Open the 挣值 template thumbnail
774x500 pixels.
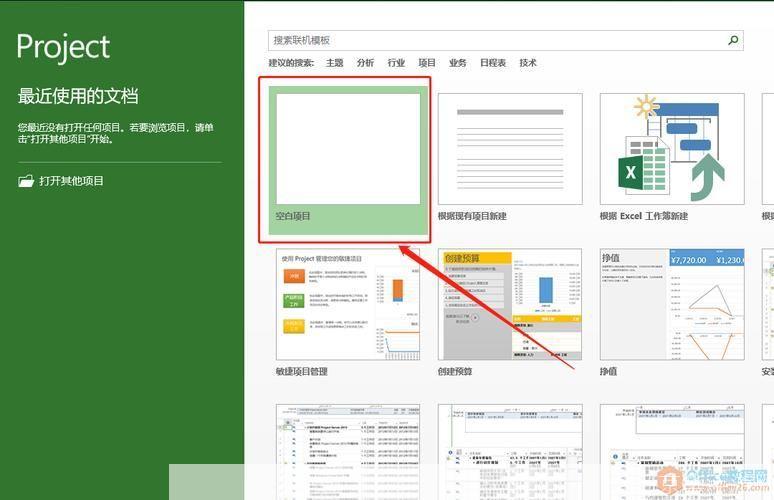point(672,304)
